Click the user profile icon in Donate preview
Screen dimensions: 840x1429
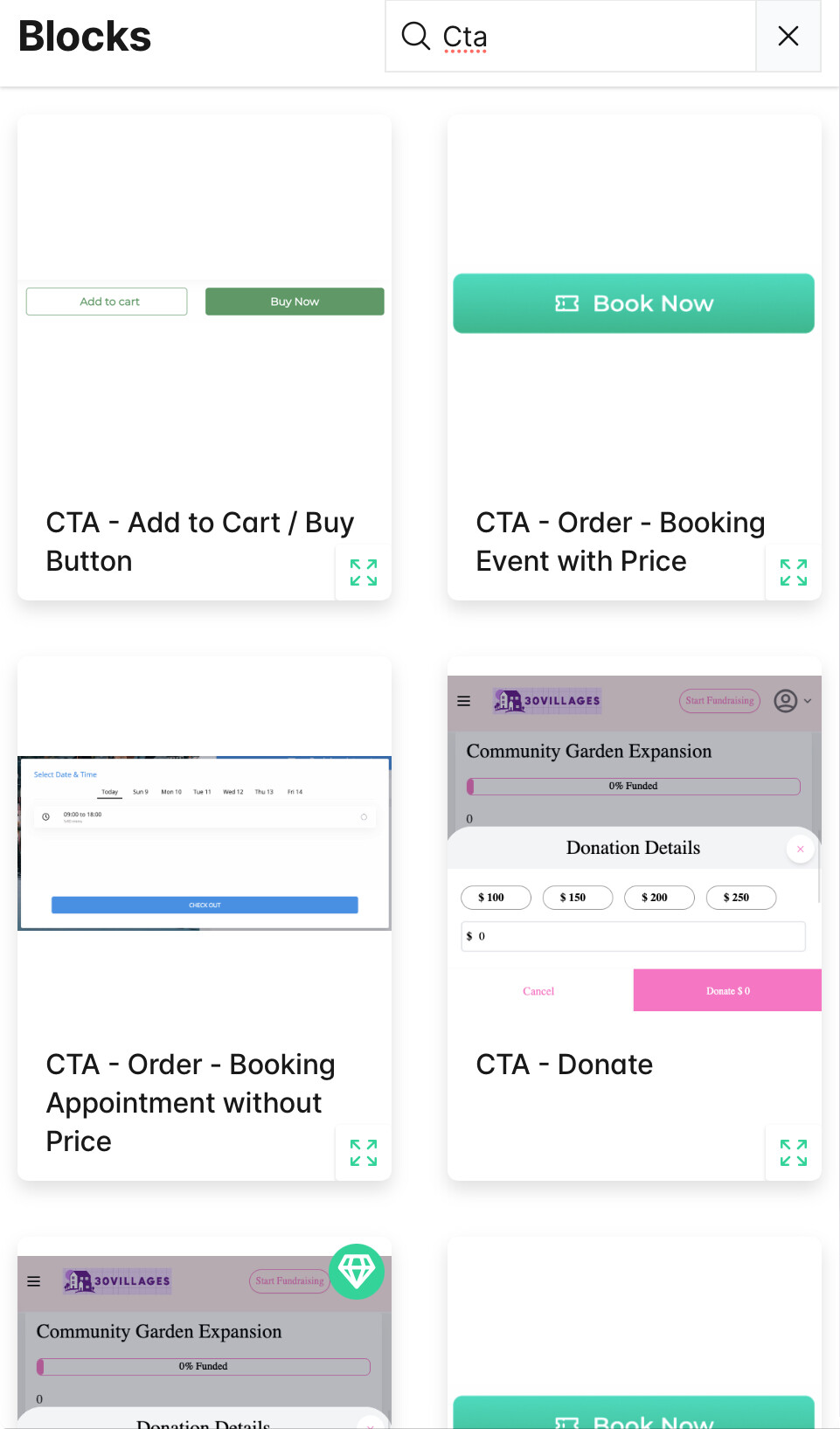(786, 701)
